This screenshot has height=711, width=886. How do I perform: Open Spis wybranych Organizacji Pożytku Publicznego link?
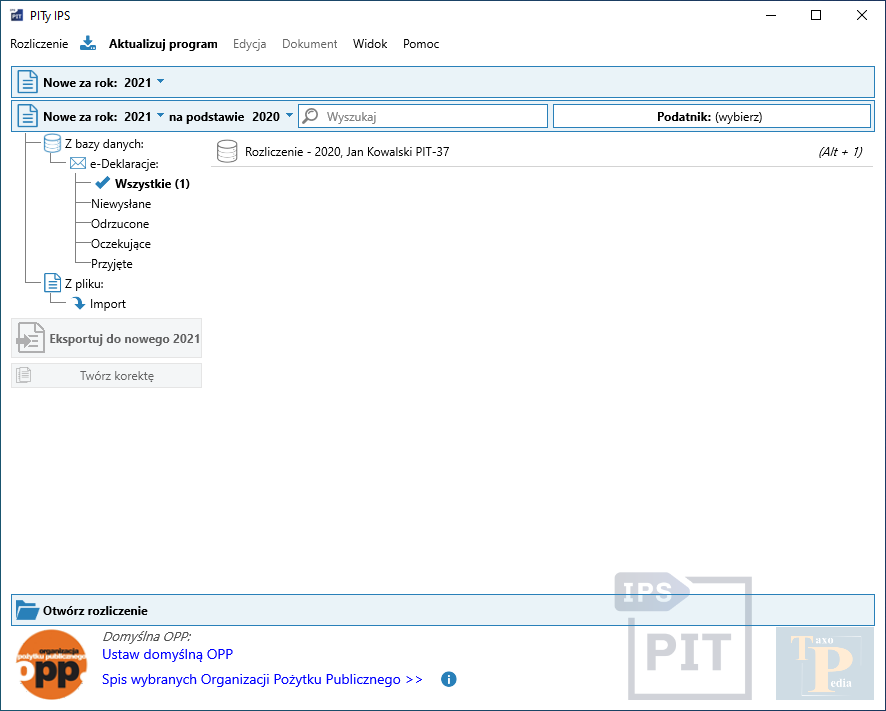(262, 680)
